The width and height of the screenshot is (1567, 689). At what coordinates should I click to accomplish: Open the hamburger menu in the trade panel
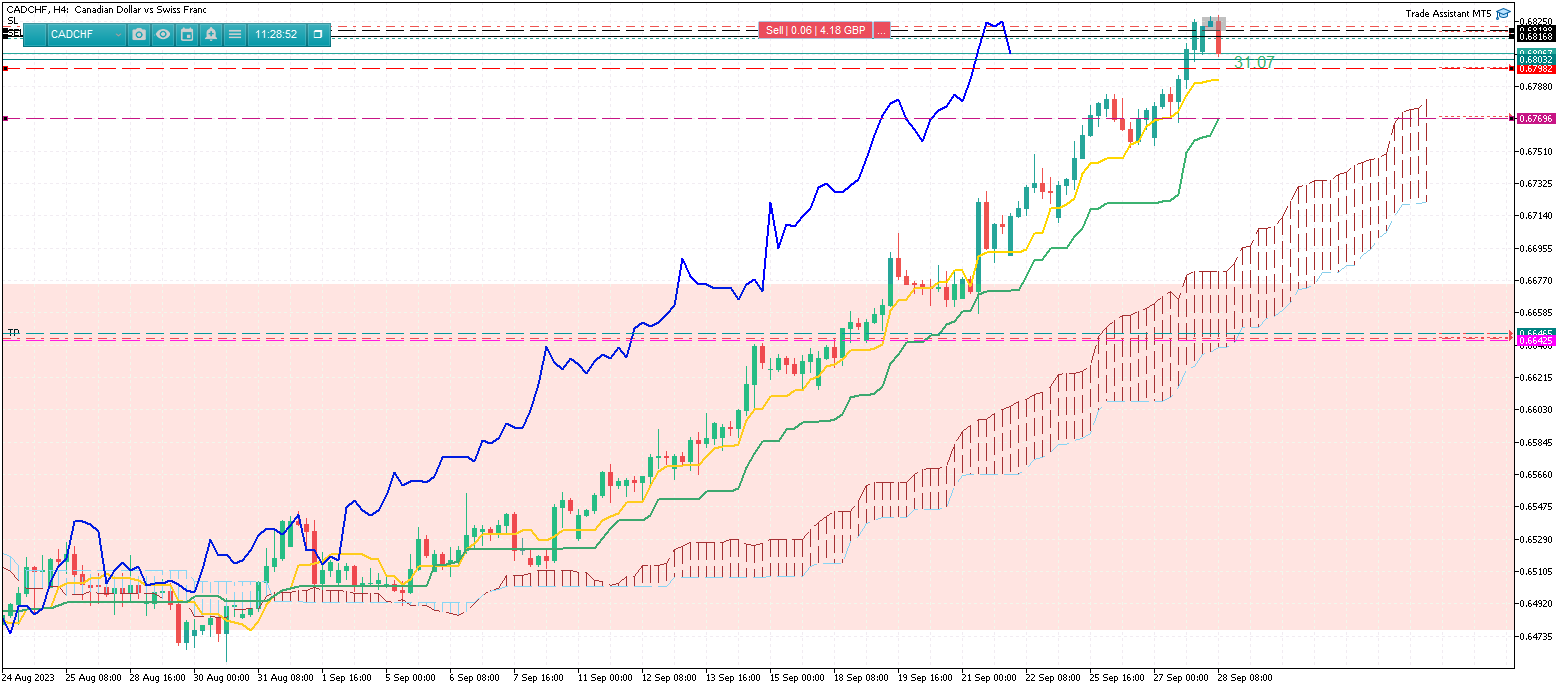coord(235,34)
